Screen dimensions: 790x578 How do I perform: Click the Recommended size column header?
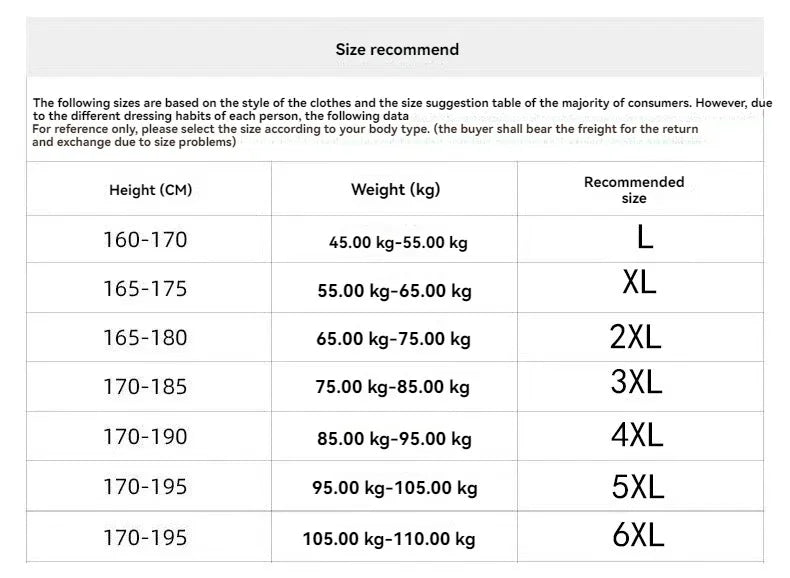tap(634, 190)
